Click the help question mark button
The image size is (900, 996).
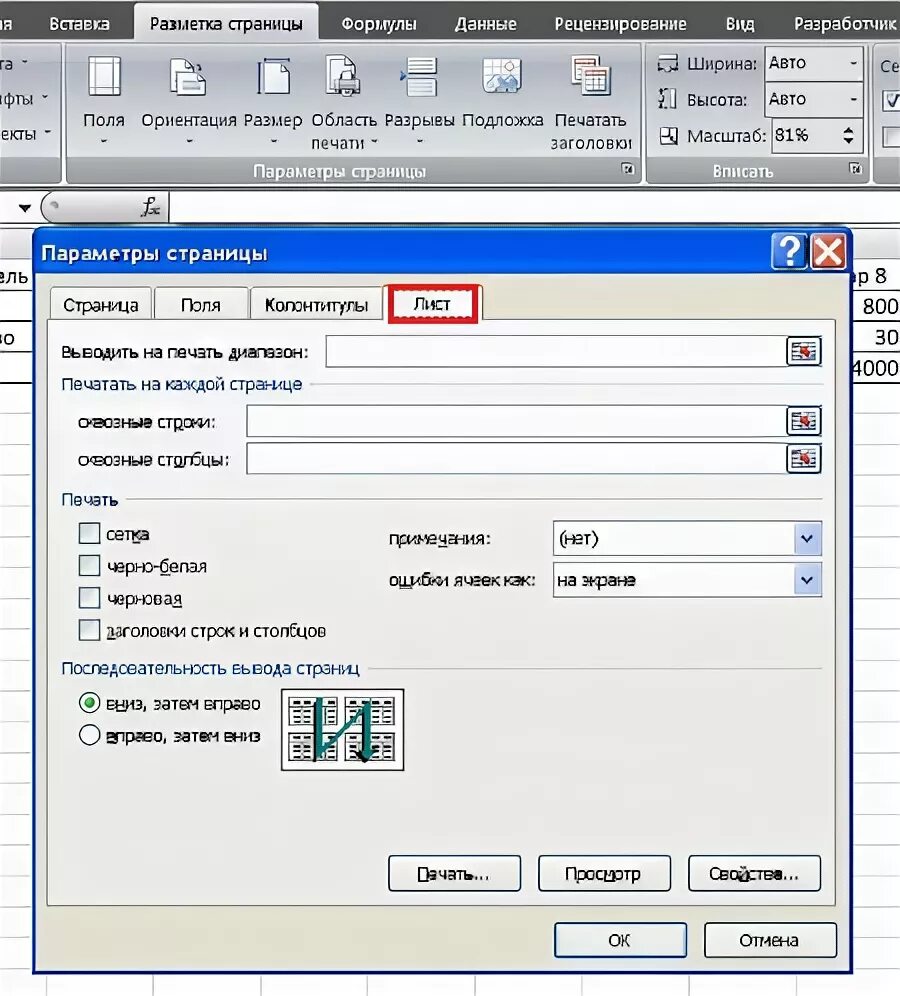(789, 252)
